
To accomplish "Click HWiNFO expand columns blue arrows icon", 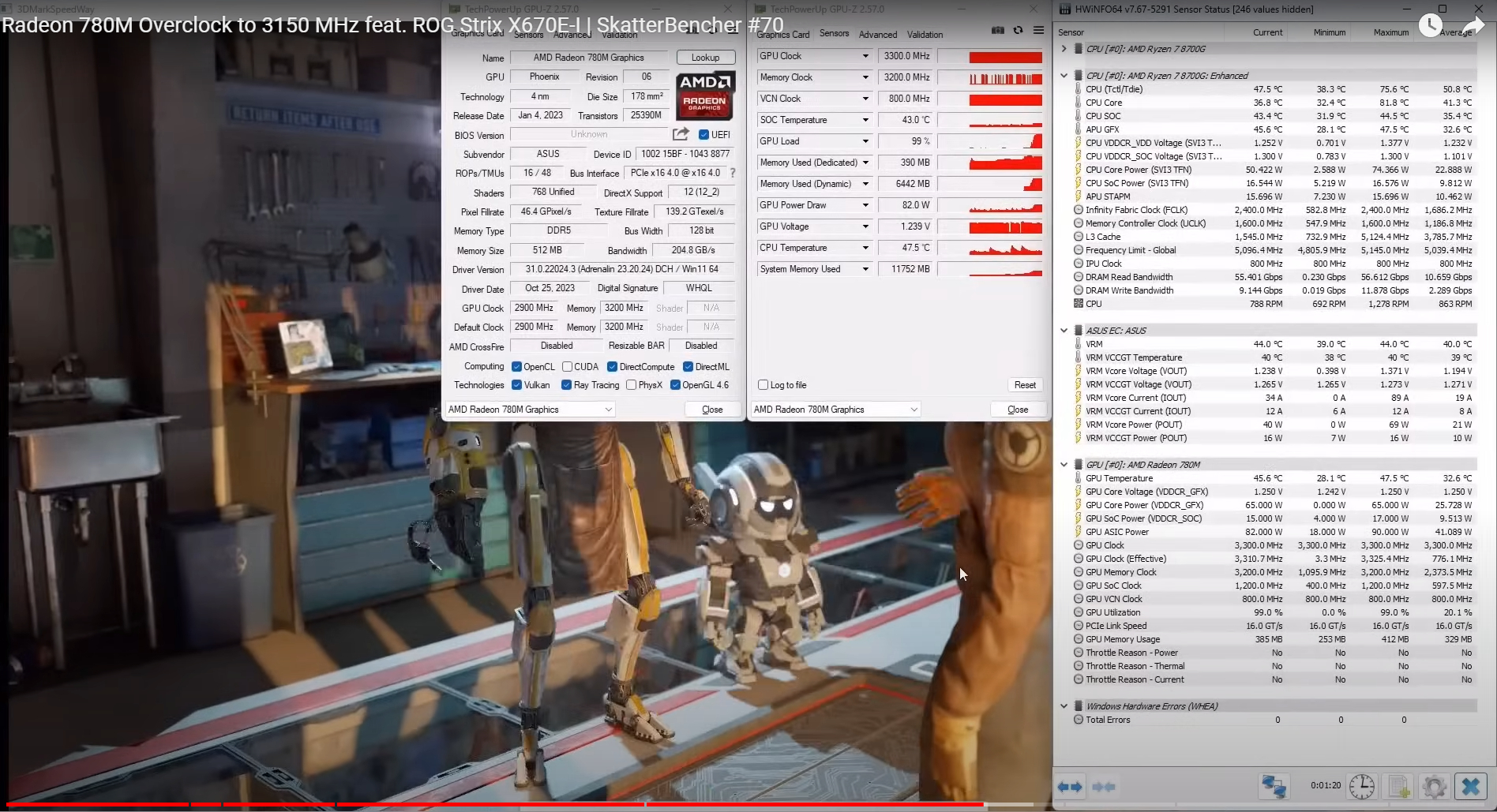I will tap(1070, 787).
